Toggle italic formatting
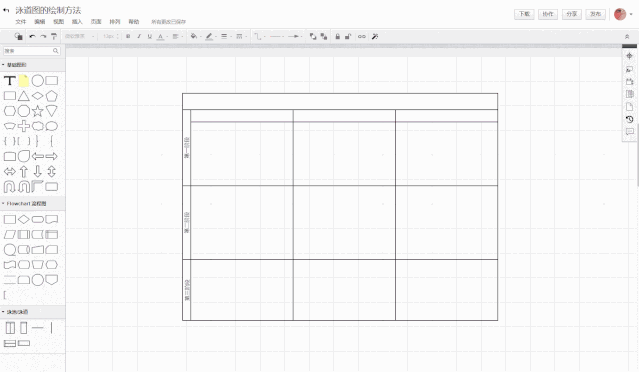 coord(139,37)
